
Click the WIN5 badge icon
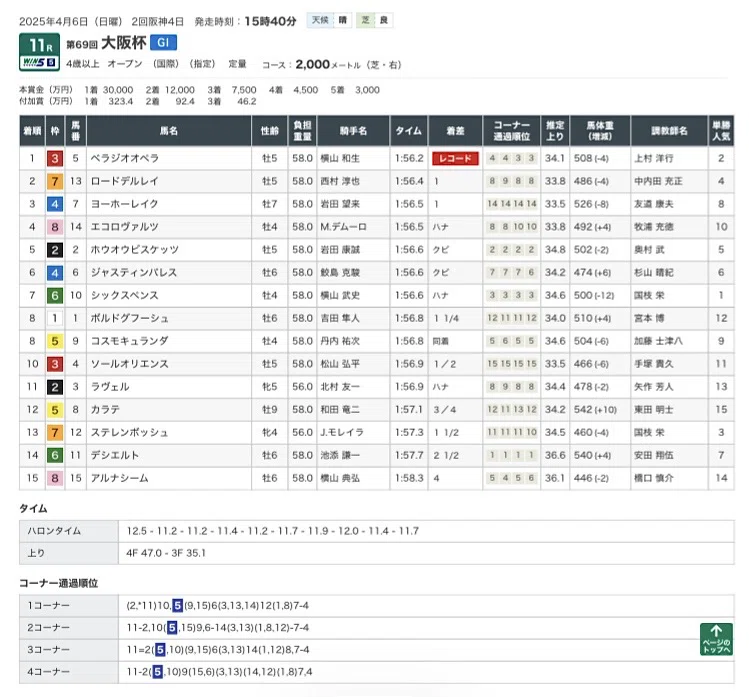click(39, 63)
